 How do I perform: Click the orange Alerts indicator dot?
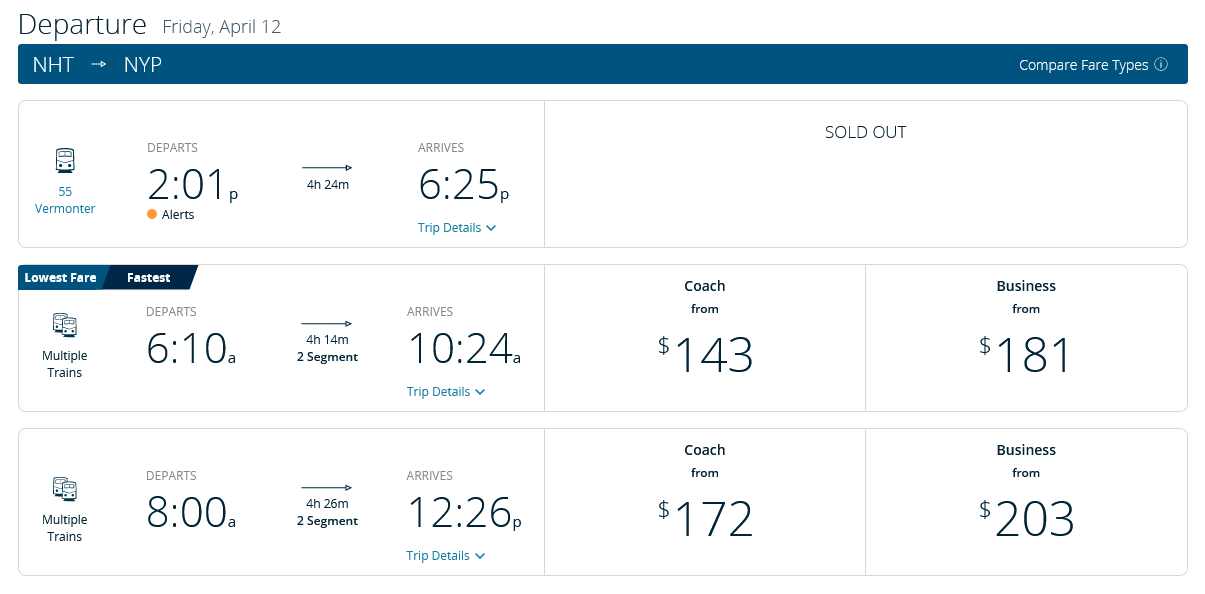point(152,214)
